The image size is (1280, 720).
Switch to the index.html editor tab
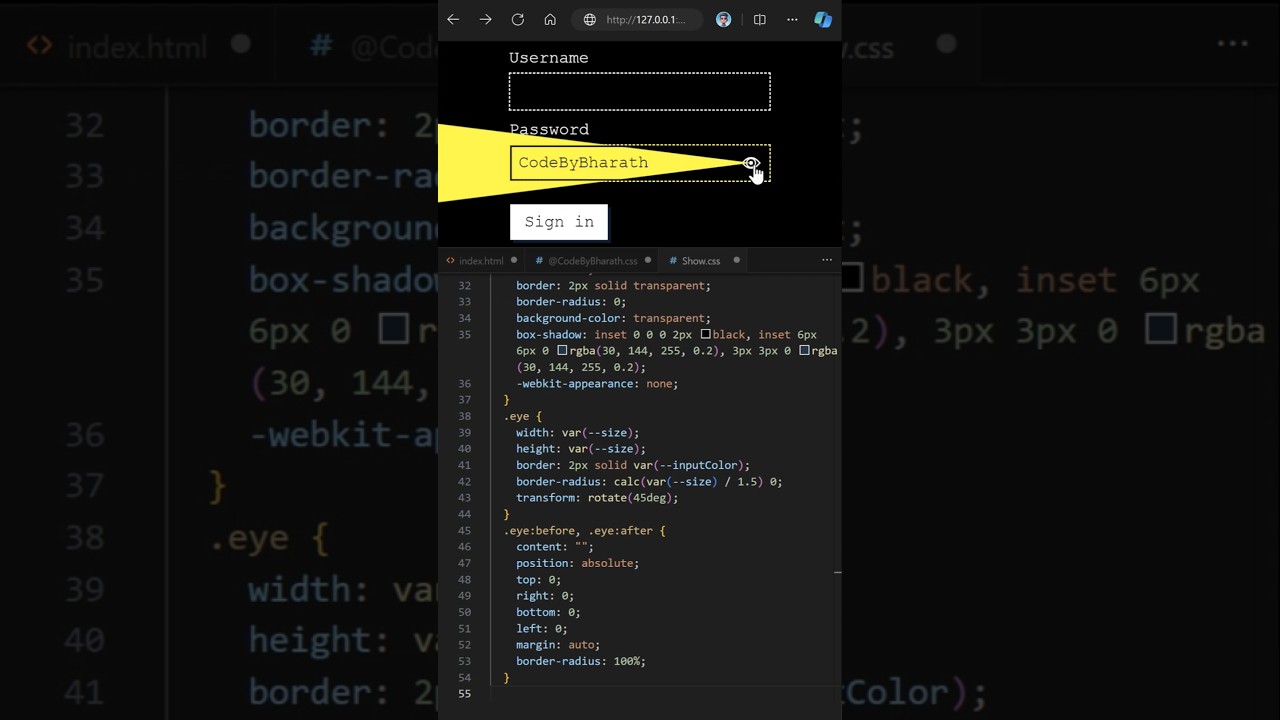click(x=481, y=261)
